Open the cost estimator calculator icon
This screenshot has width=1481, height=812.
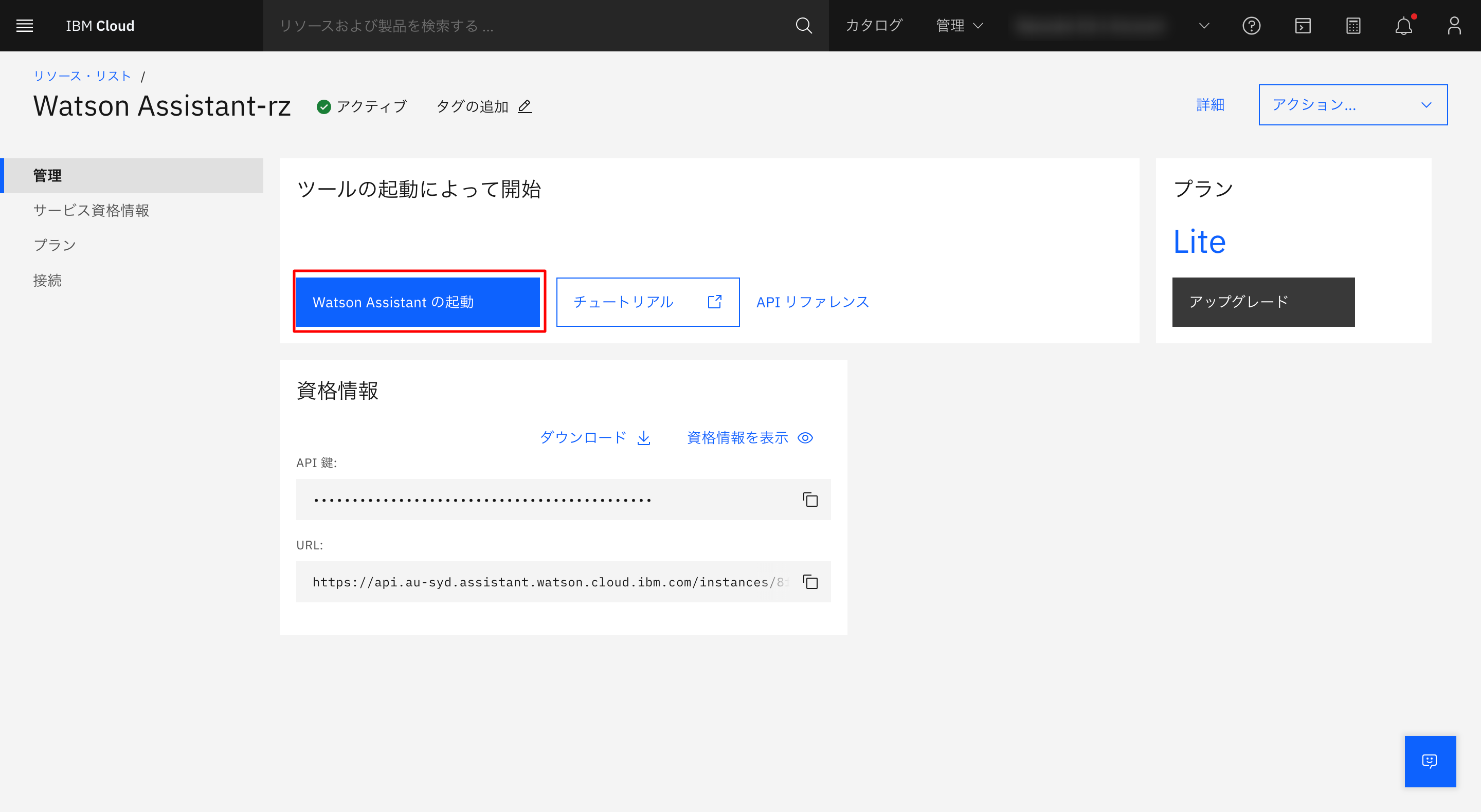point(1353,26)
